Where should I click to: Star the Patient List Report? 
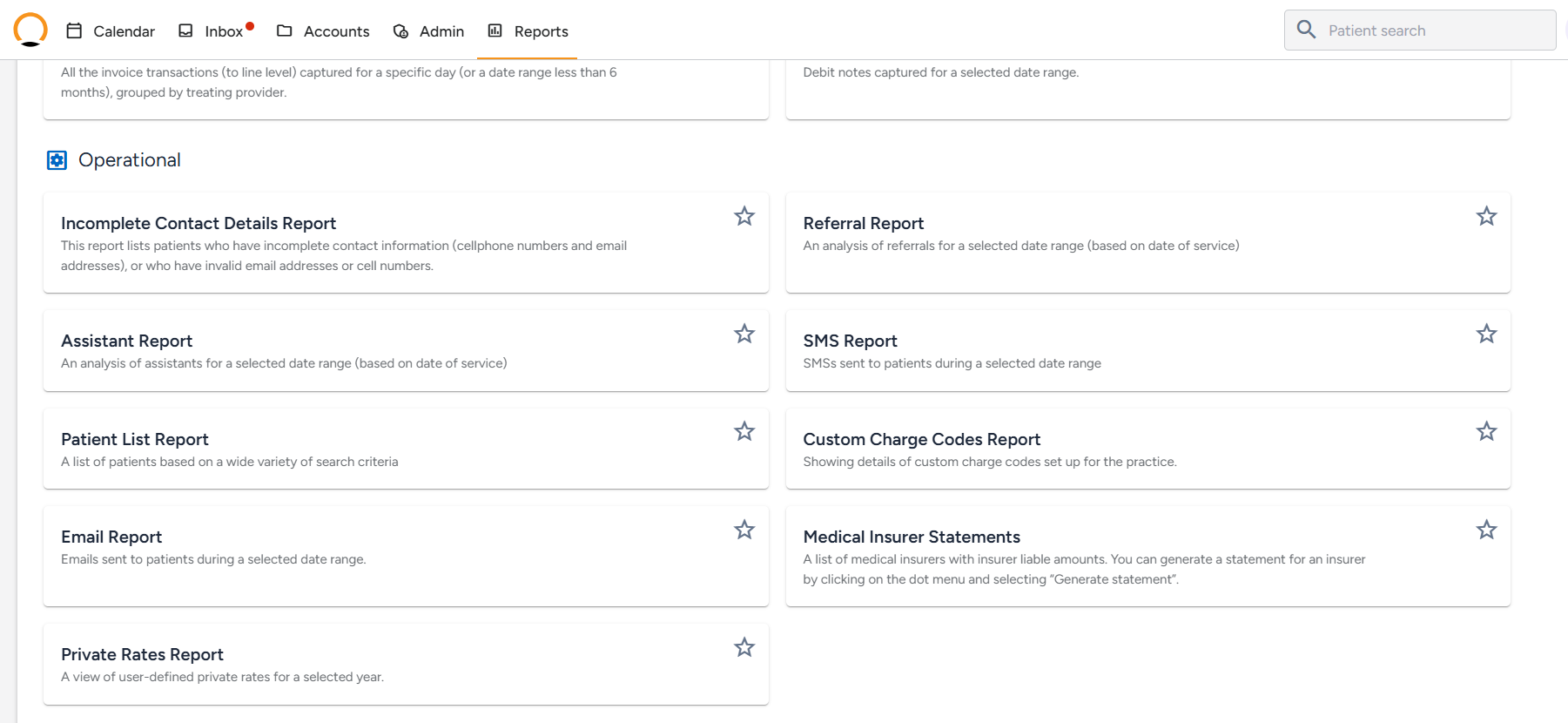point(744,431)
